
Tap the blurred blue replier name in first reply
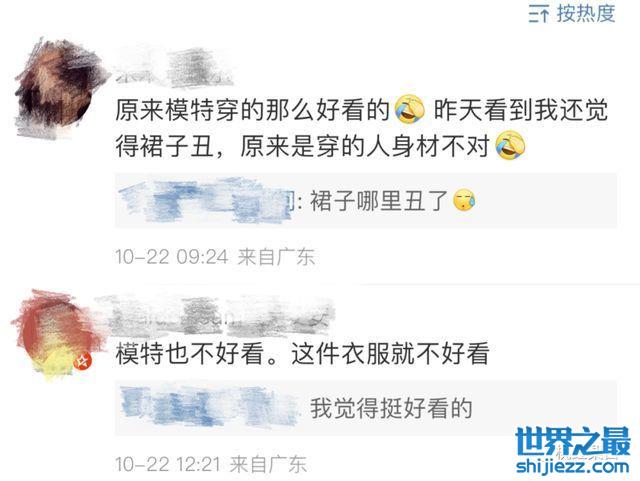click(x=206, y=200)
